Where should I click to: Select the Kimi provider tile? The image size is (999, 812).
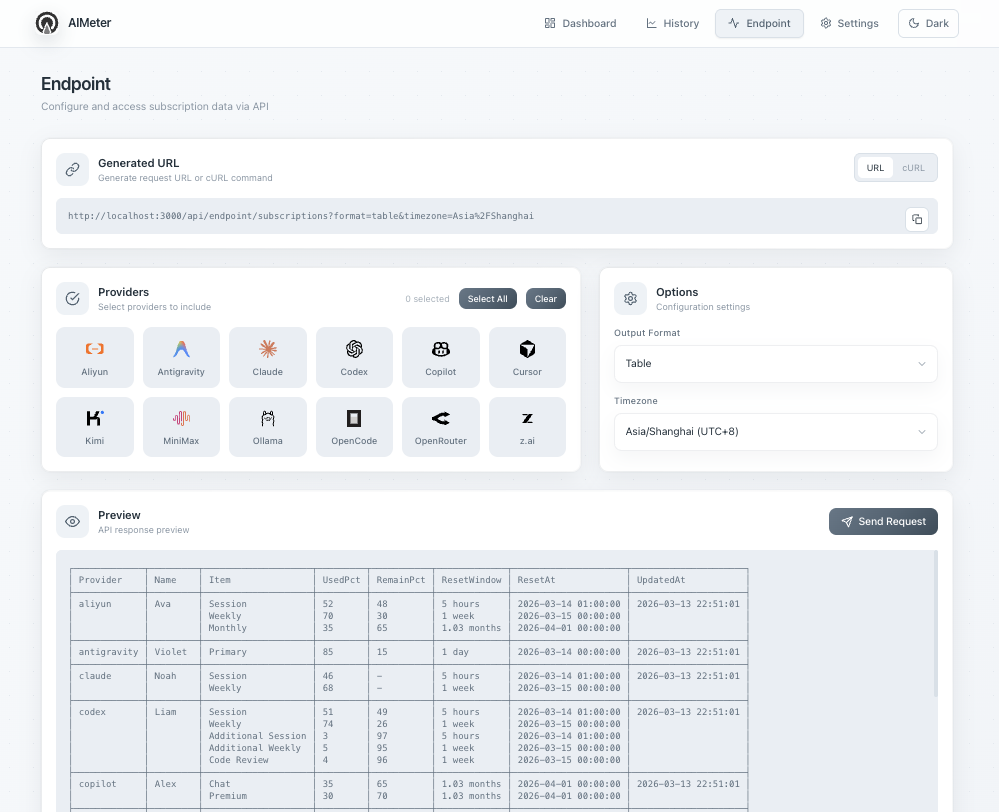coord(95,427)
